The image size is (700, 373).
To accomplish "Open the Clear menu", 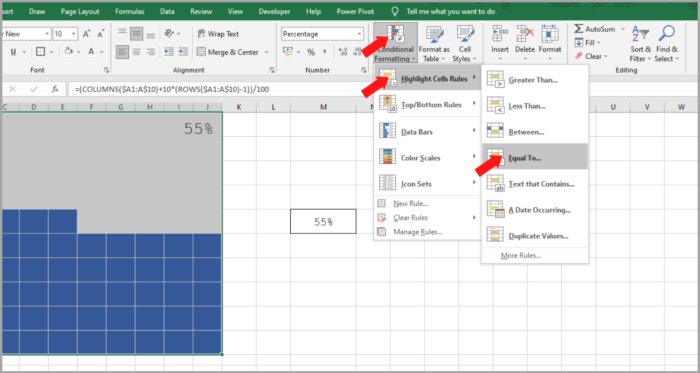I will coord(591,56).
